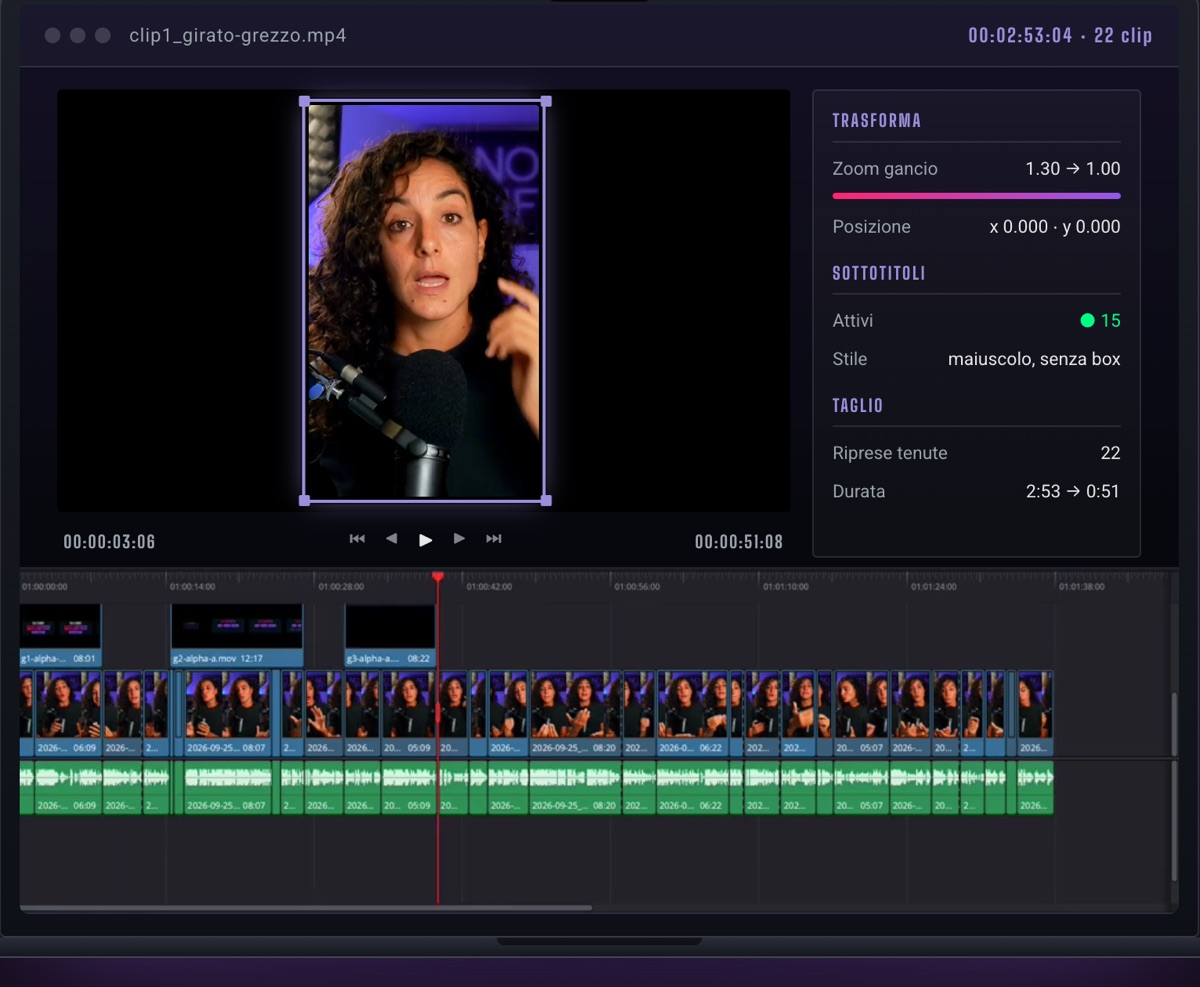
Task: Select the red playhead marker on the ruler
Action: pyautogui.click(x=437, y=577)
